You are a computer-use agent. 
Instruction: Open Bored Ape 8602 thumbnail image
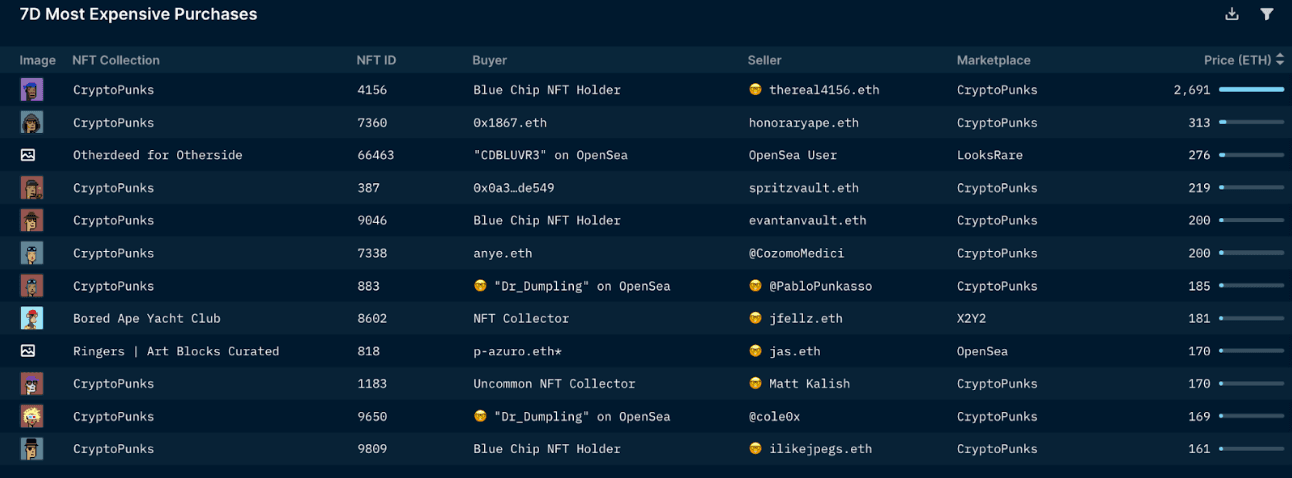(x=32, y=318)
